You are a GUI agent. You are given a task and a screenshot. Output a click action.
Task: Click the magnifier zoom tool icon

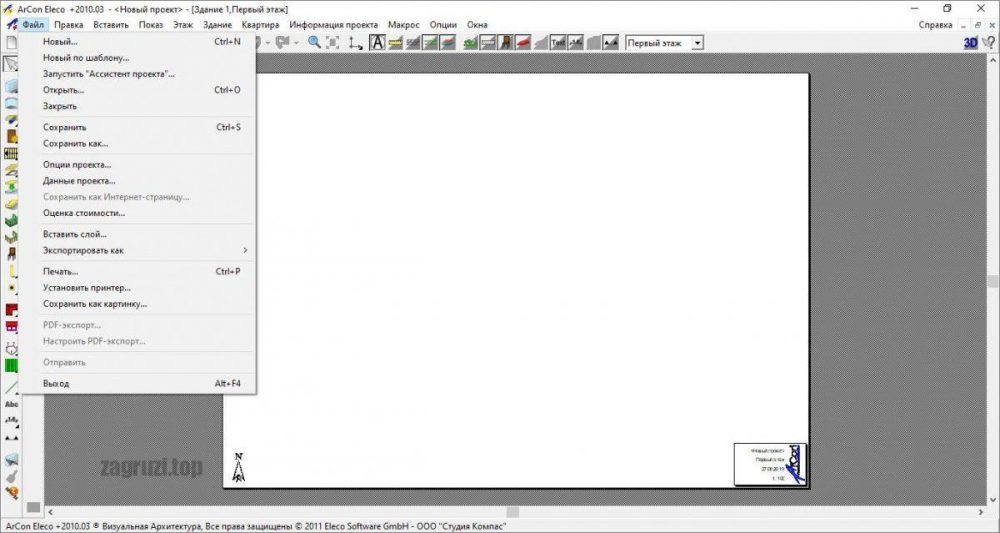click(314, 43)
